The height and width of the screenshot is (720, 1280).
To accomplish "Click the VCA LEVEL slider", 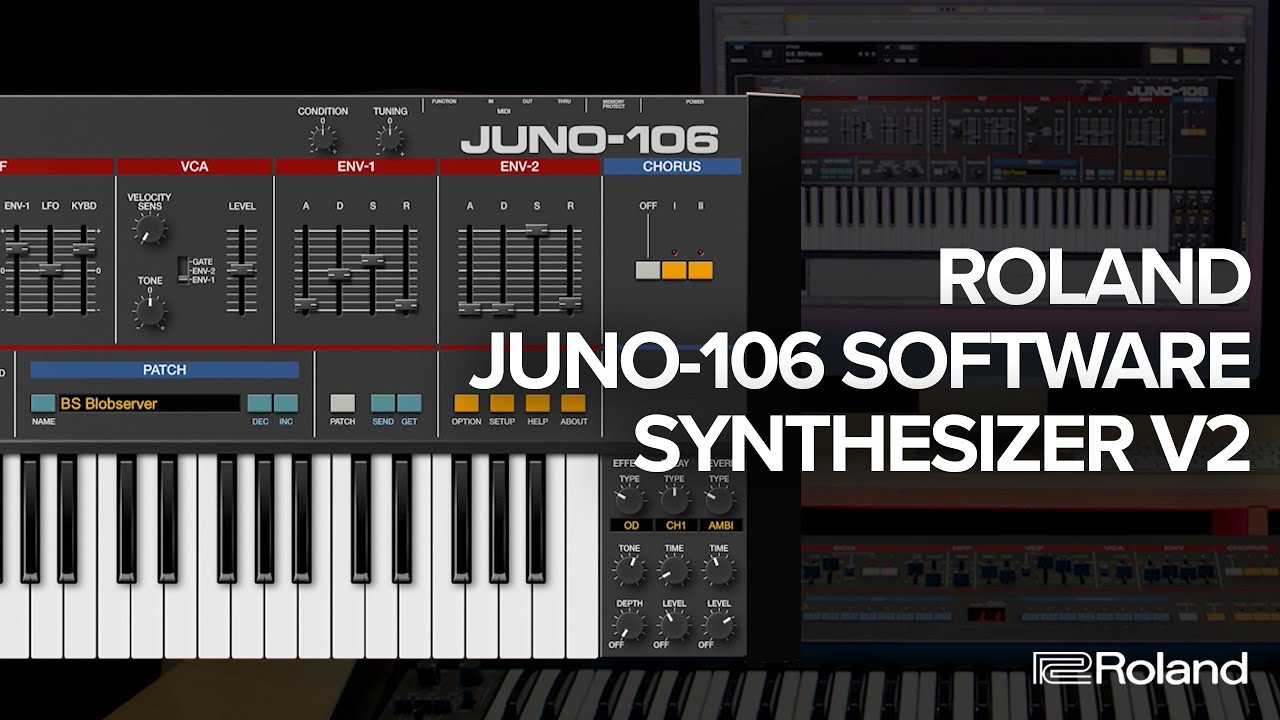I will tap(240, 269).
